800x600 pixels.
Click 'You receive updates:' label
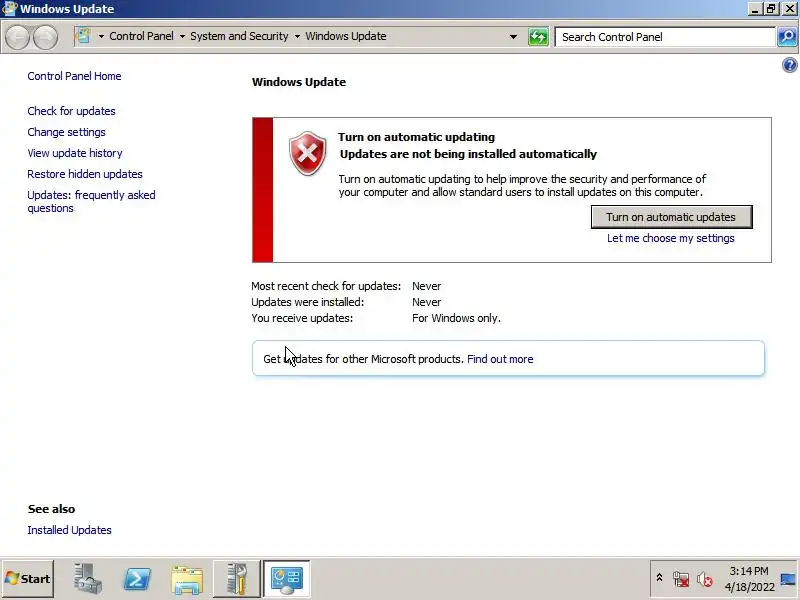pos(302,318)
